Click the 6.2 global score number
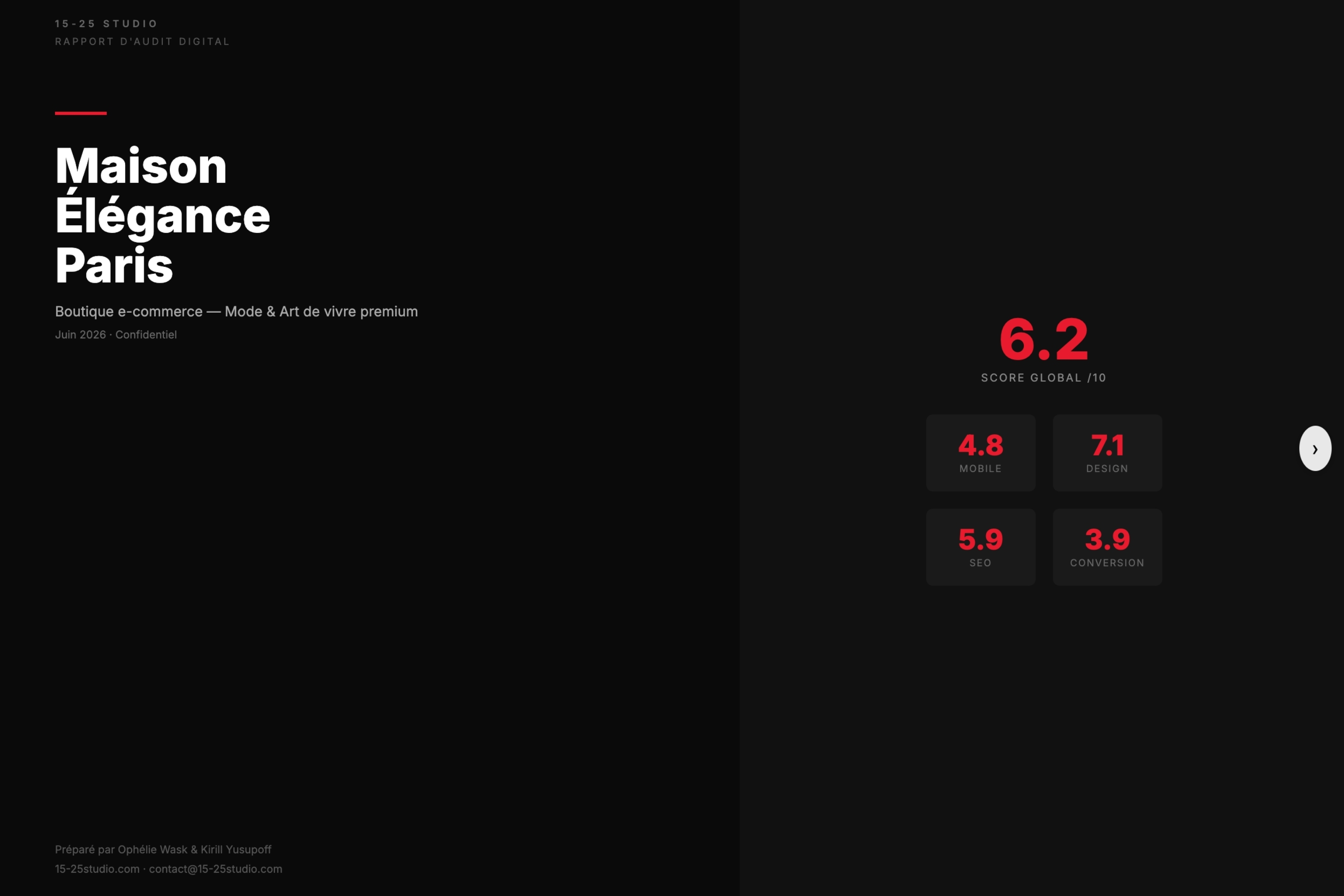 click(1044, 339)
